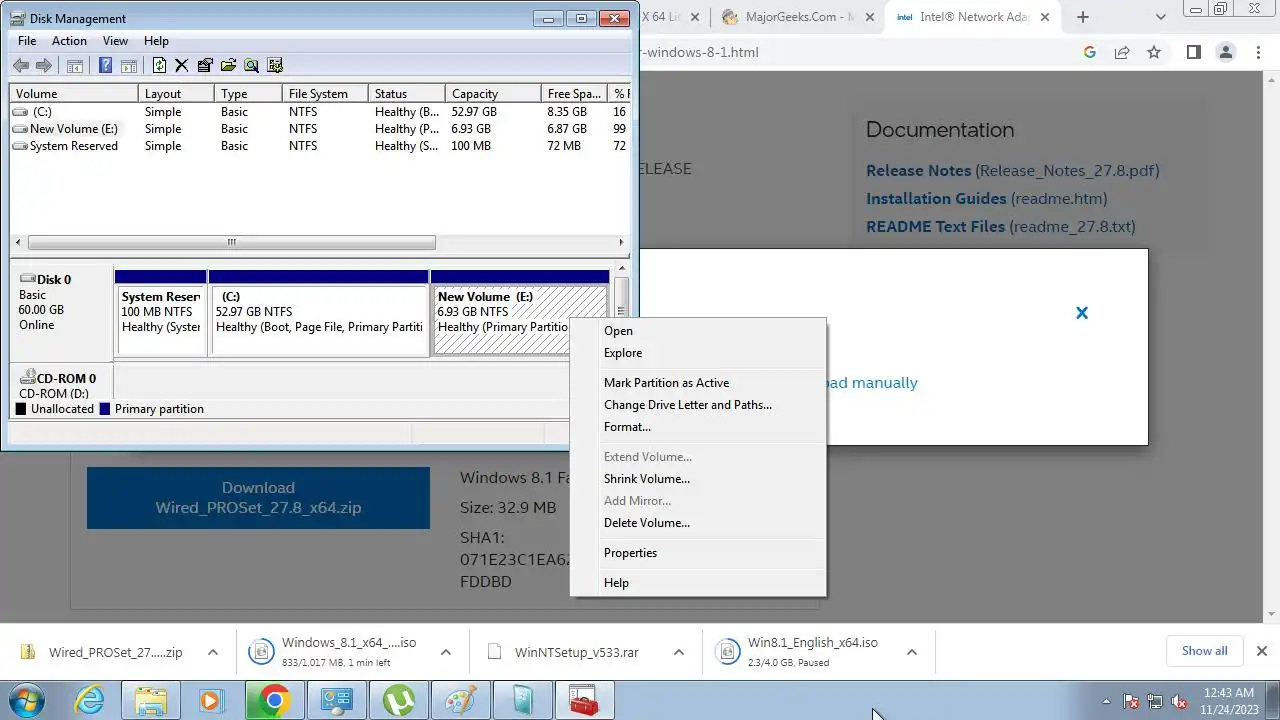Image resolution: width=1280 pixels, height=720 pixels.
Task: Click the Open folder toolbar icon
Action: (x=228, y=66)
